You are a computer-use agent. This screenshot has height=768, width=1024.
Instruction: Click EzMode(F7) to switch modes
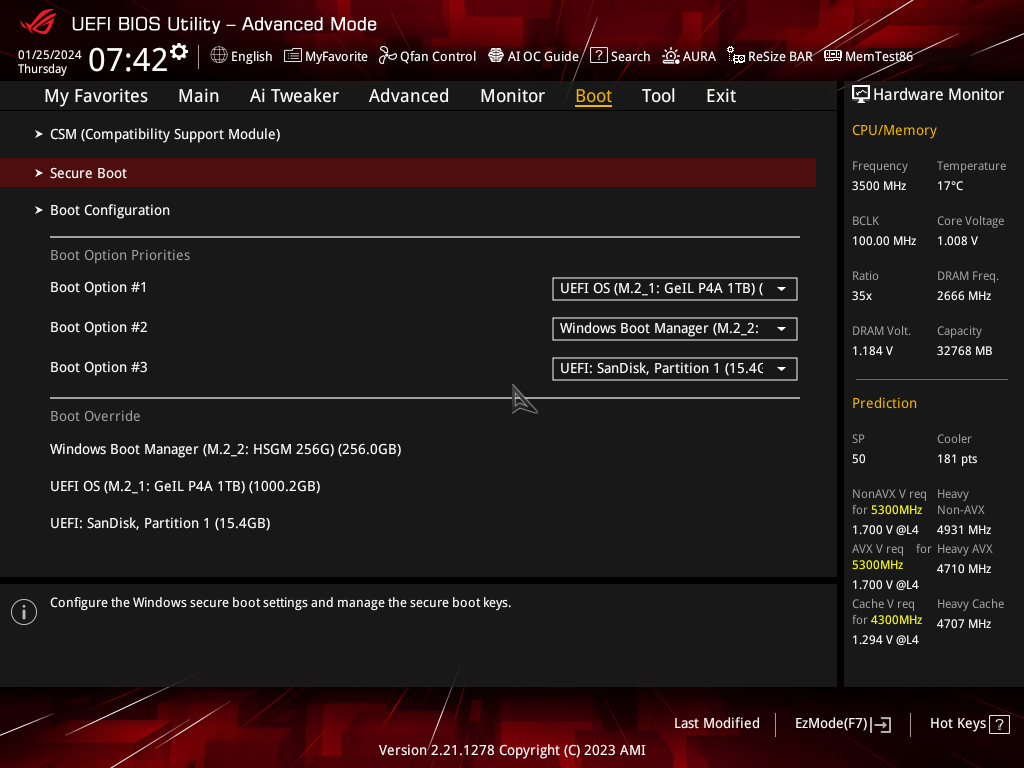click(842, 724)
